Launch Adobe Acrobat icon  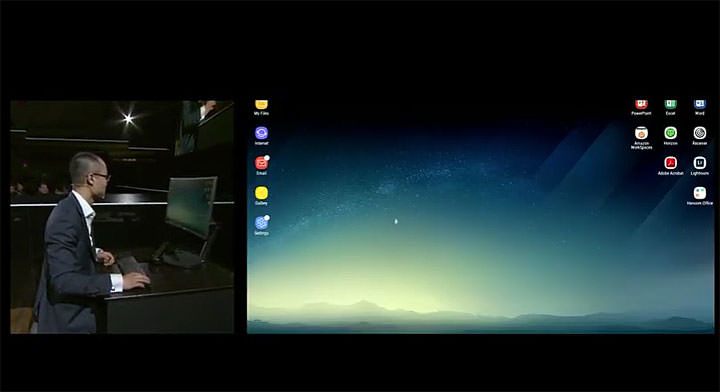[x=670, y=163]
